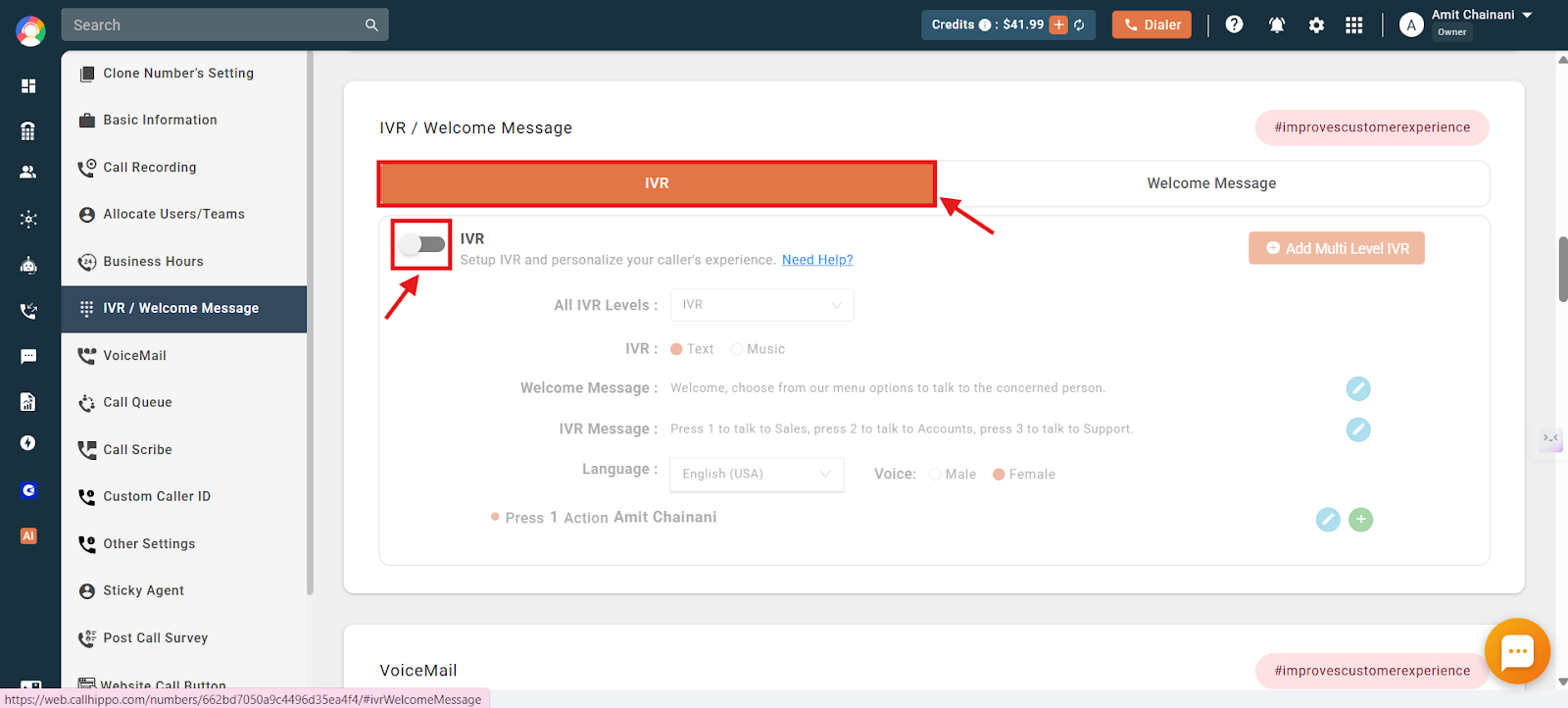Switch to the IVR tab
Screen dimensions: 1568x708
657,183
